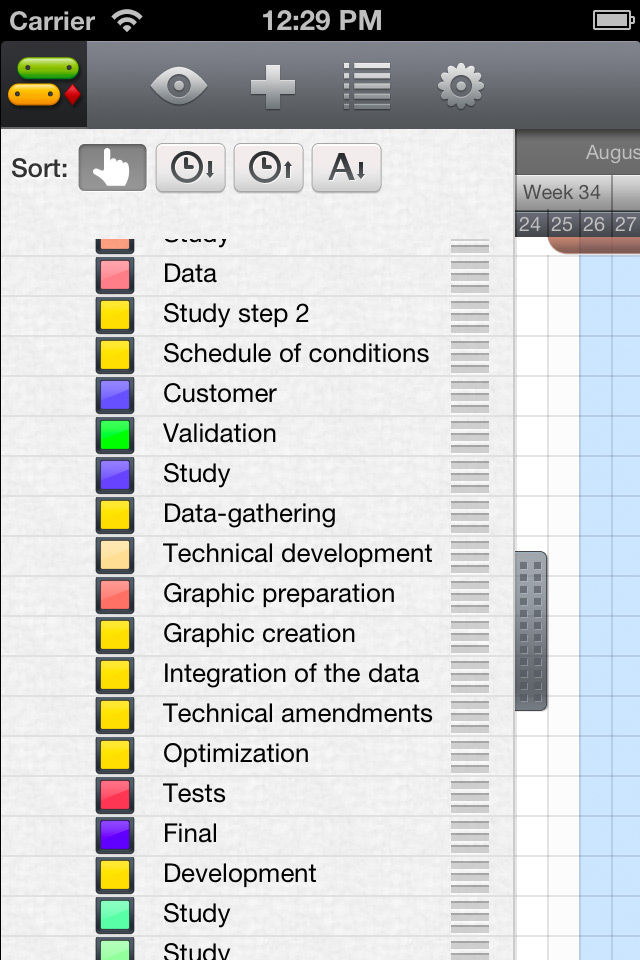The height and width of the screenshot is (960, 640).
Task: Click reorder handle beside Tests
Action: pos(470,794)
